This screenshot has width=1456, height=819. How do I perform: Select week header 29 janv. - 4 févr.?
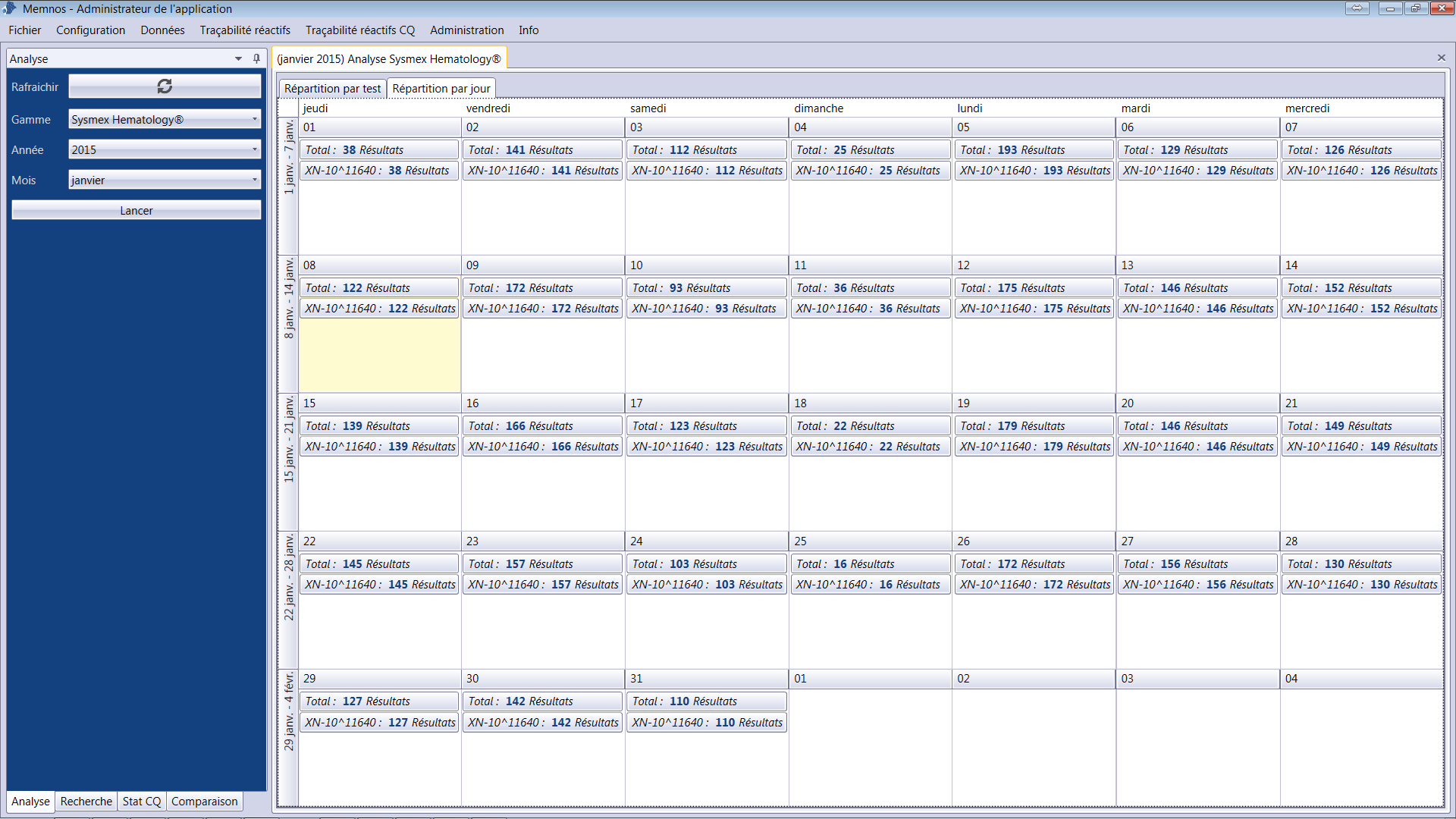pos(288,737)
